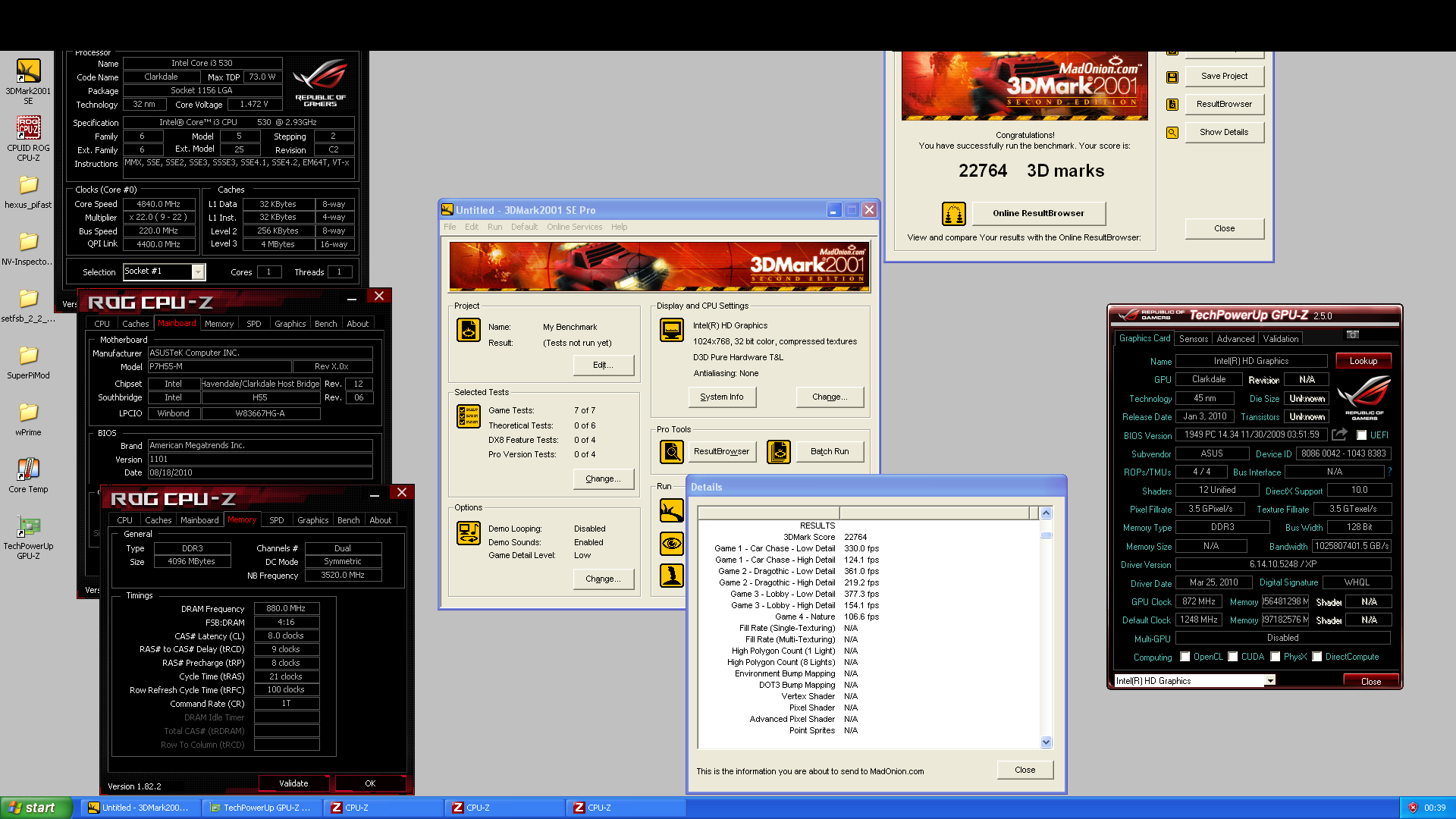Viewport: 1456px width, 819px height.
Task: Click the Batch Run stacked pages icon
Action: point(779,452)
